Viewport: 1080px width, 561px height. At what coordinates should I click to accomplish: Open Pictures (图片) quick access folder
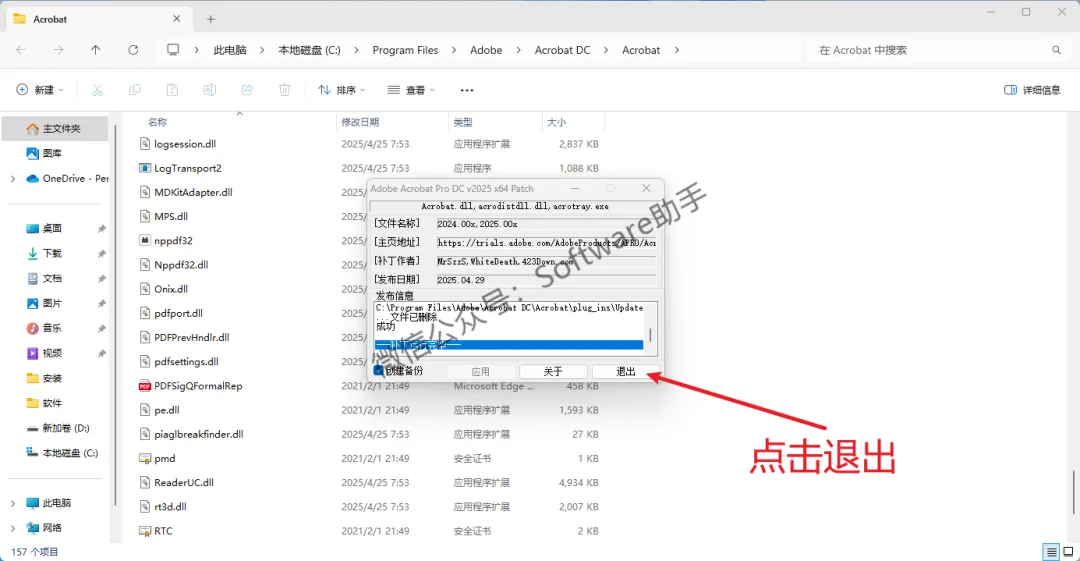[45, 303]
